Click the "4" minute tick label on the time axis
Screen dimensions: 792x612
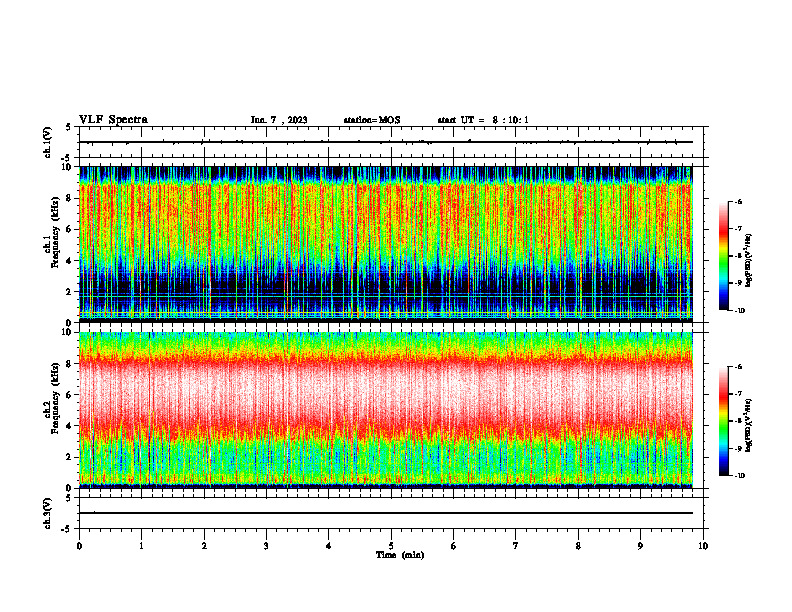(x=329, y=546)
